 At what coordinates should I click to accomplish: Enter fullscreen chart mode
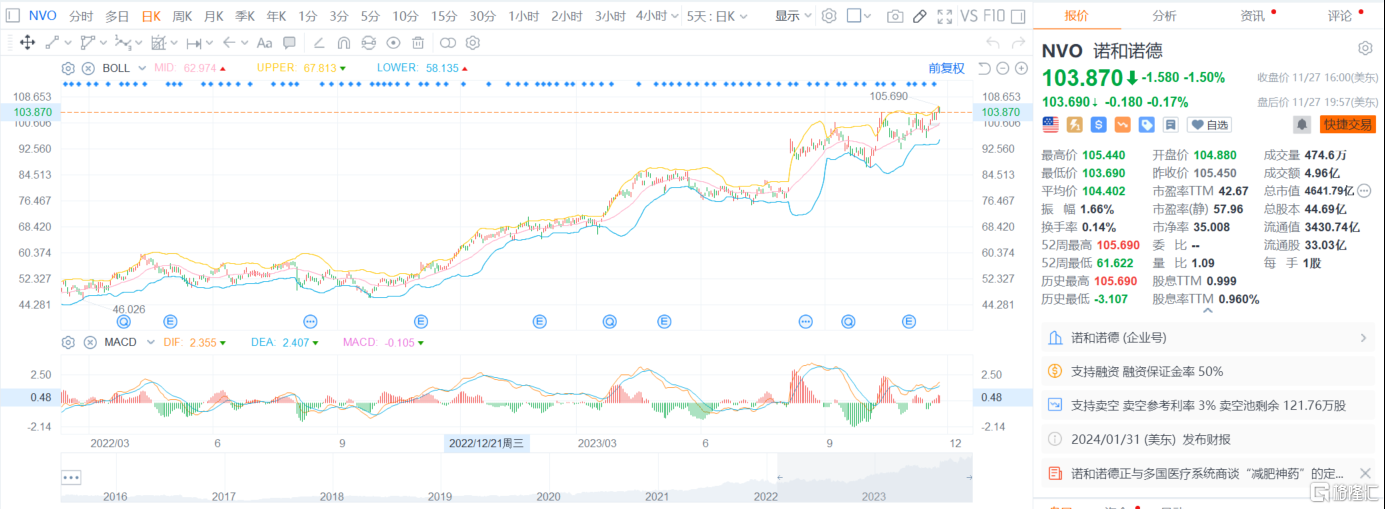(x=943, y=16)
